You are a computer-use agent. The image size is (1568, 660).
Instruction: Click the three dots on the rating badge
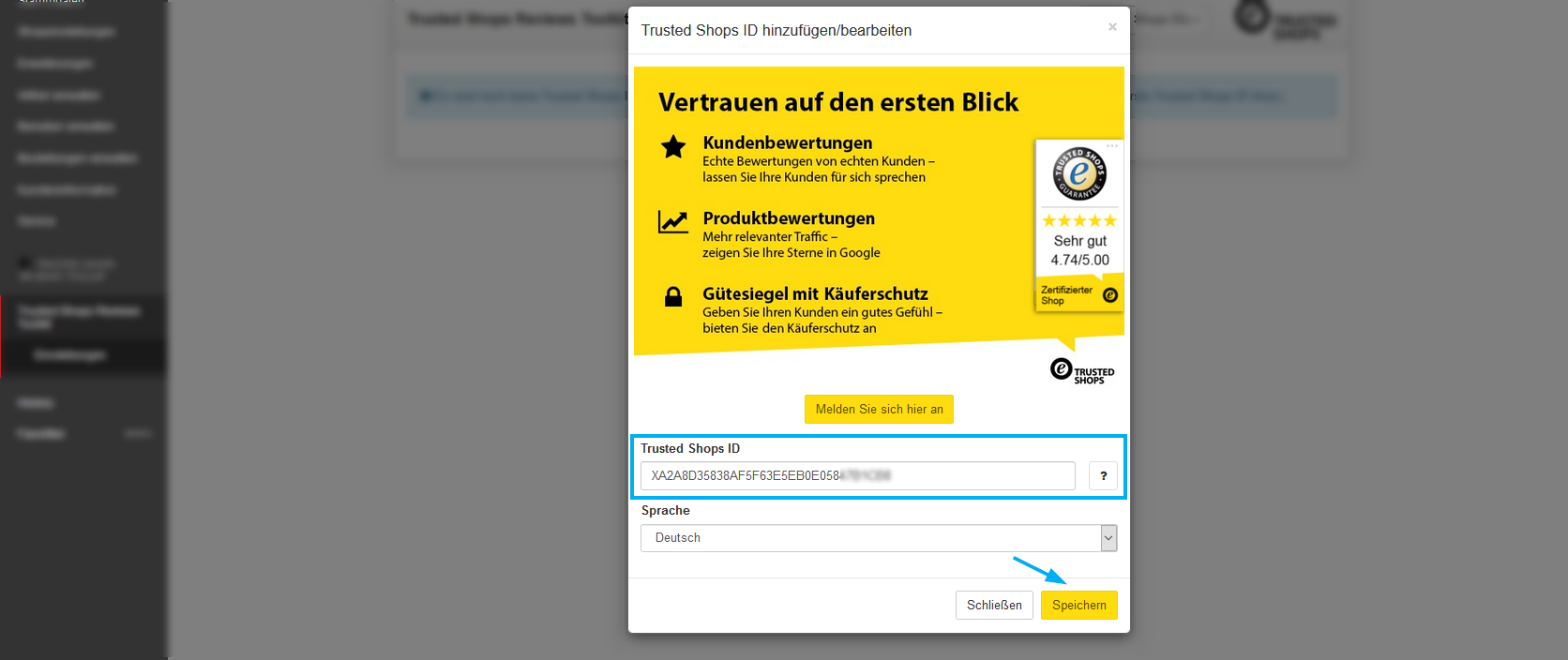(x=1112, y=145)
